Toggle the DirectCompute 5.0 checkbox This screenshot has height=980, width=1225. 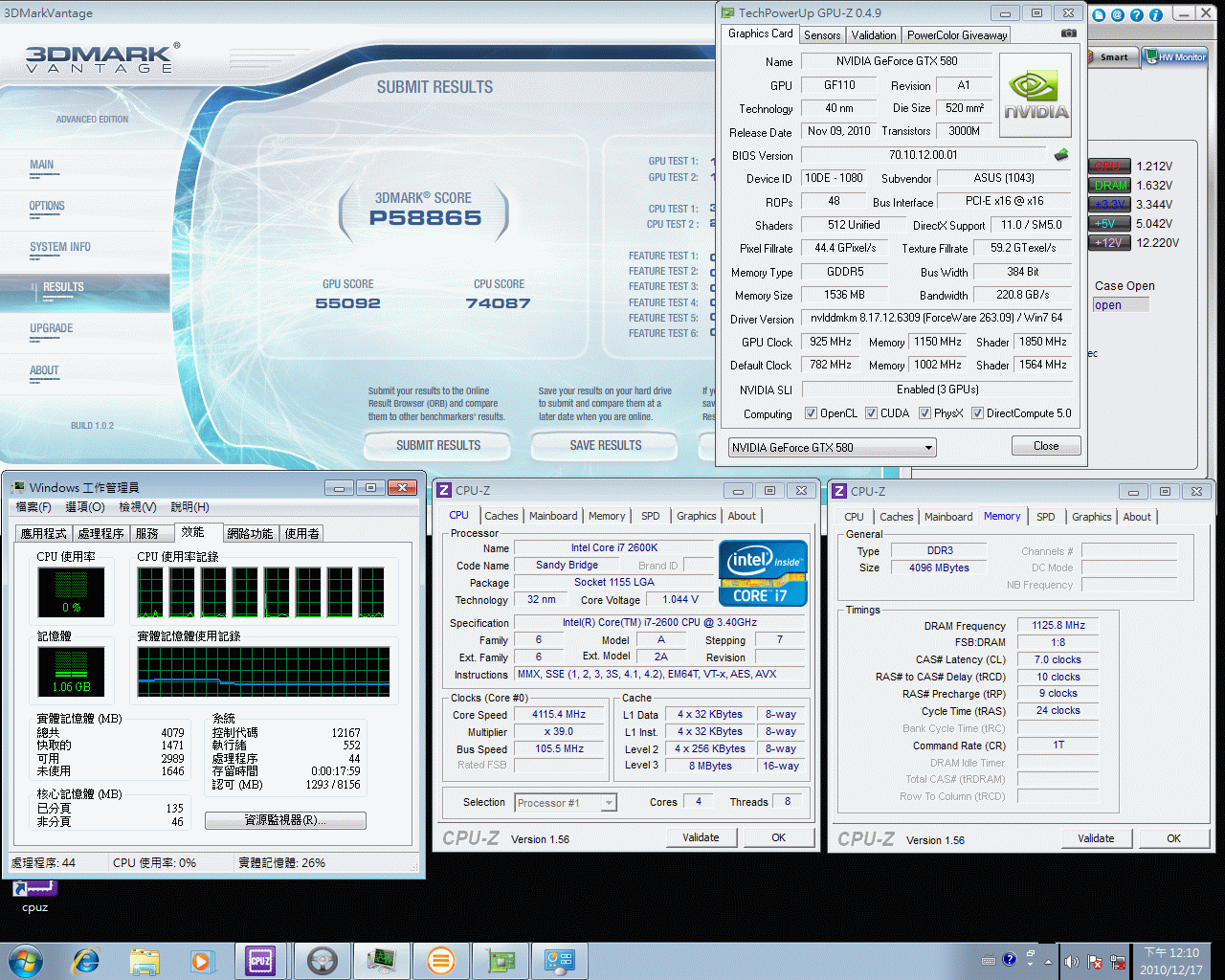point(977,413)
